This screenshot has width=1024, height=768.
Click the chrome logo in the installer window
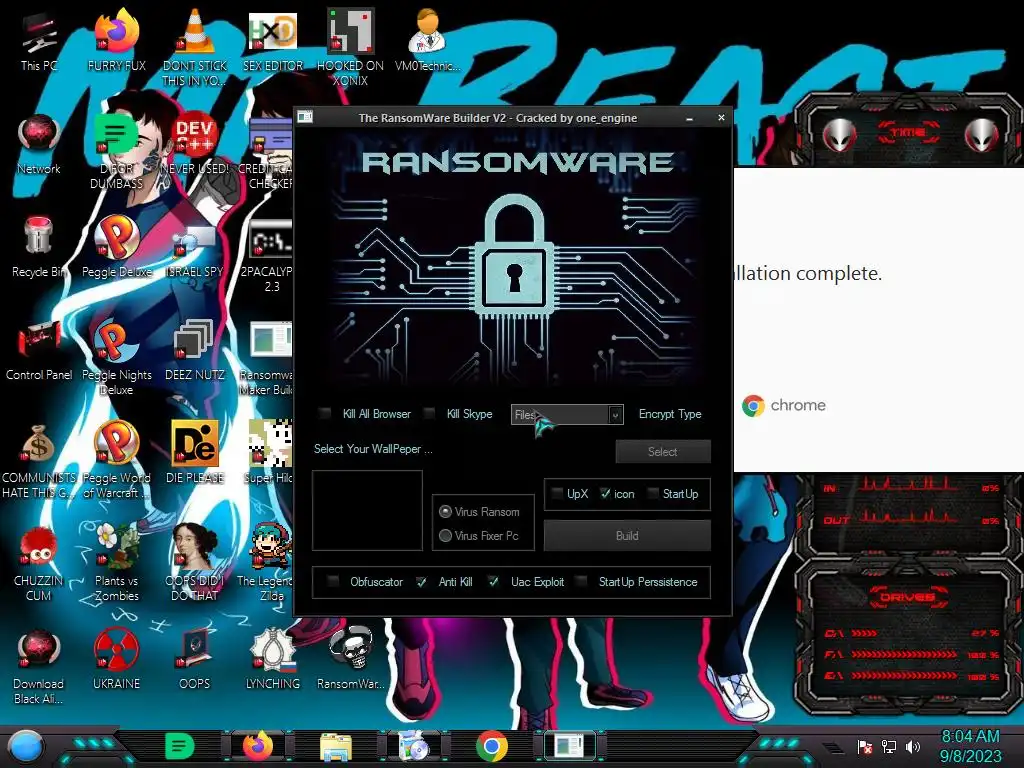pyautogui.click(x=753, y=406)
